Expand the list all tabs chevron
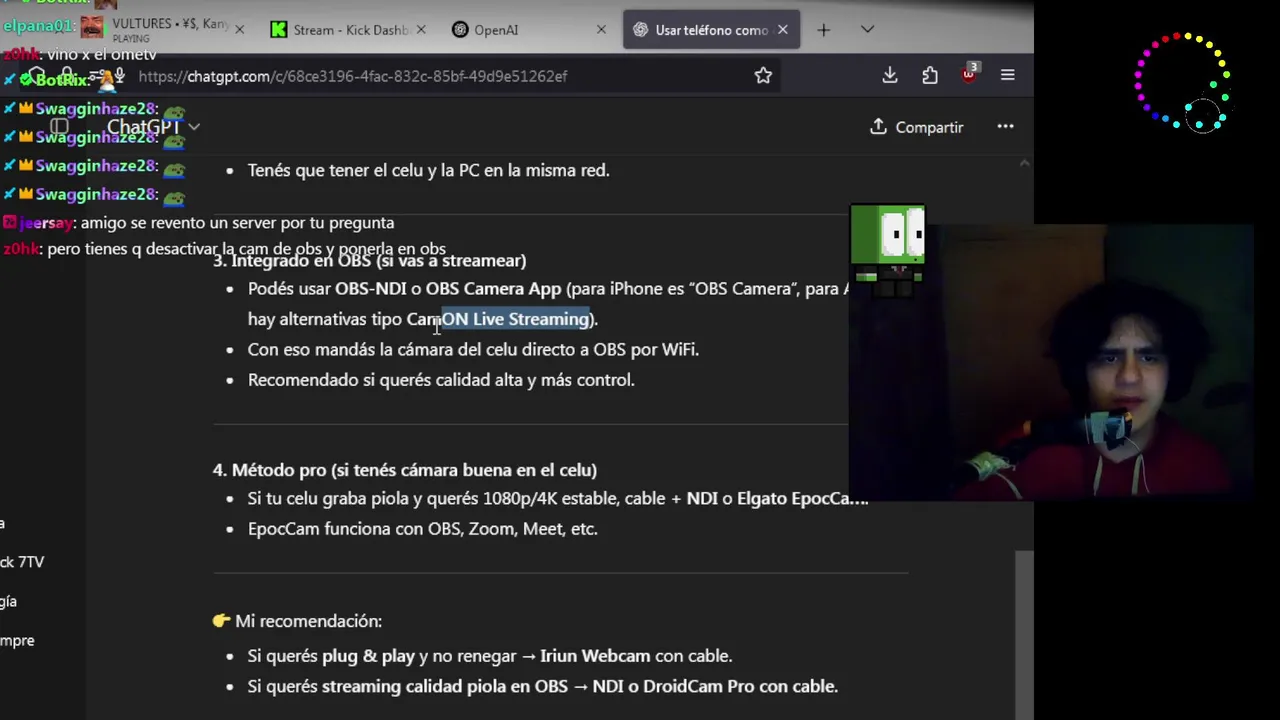This screenshot has width=1280, height=720. click(867, 30)
